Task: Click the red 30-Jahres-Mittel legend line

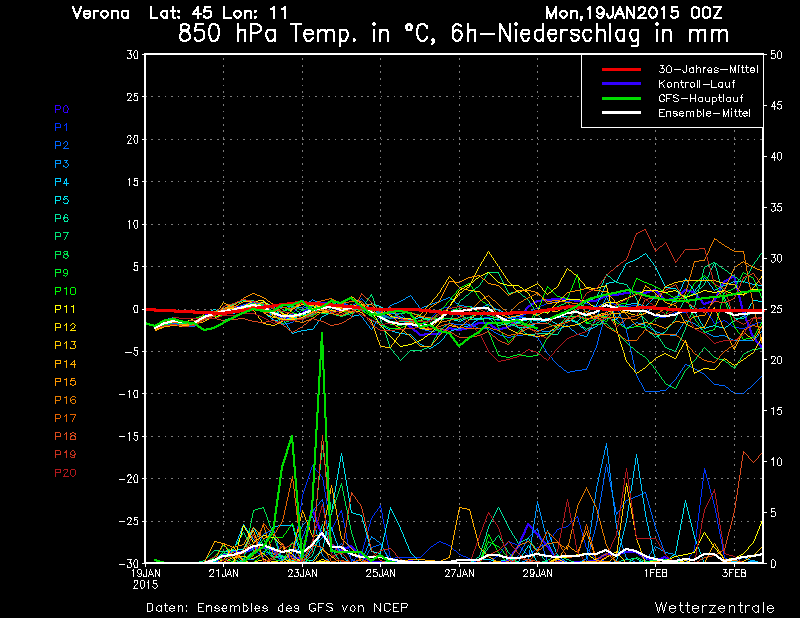Action: [621, 69]
